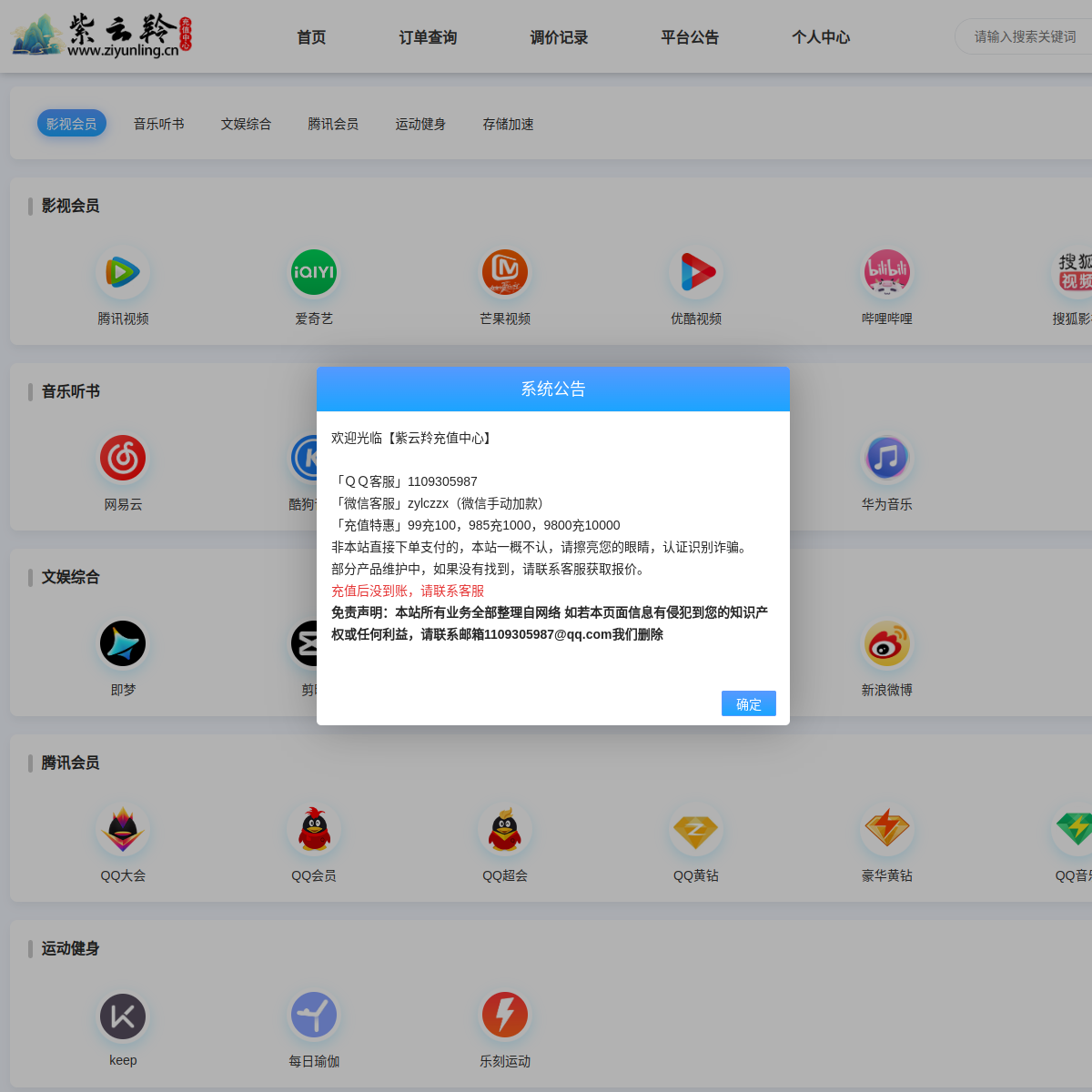Viewport: 1092px width, 1092px height.
Task: Open the keep fitness icon
Action: point(123,1016)
